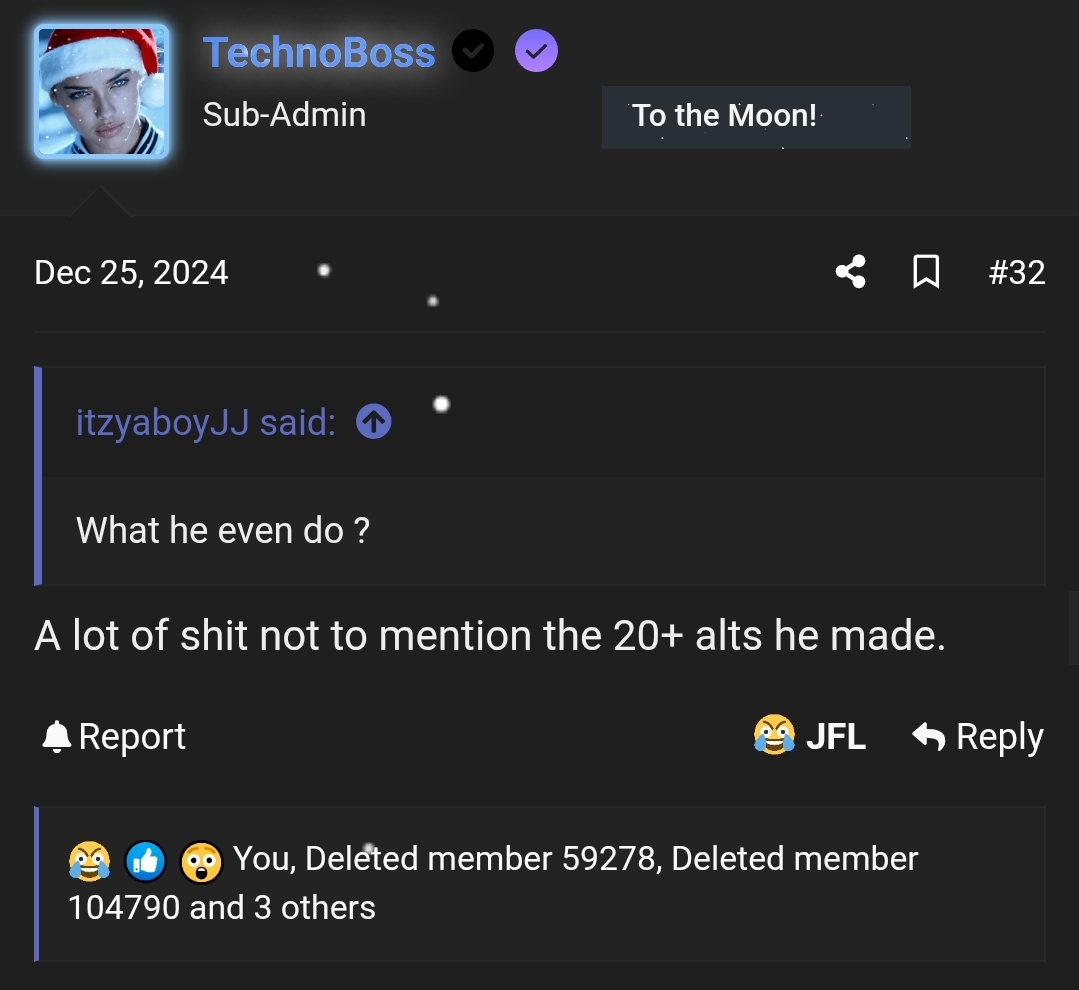
Task: Click itzyaboyJJ said quote header
Action: [x=206, y=423]
